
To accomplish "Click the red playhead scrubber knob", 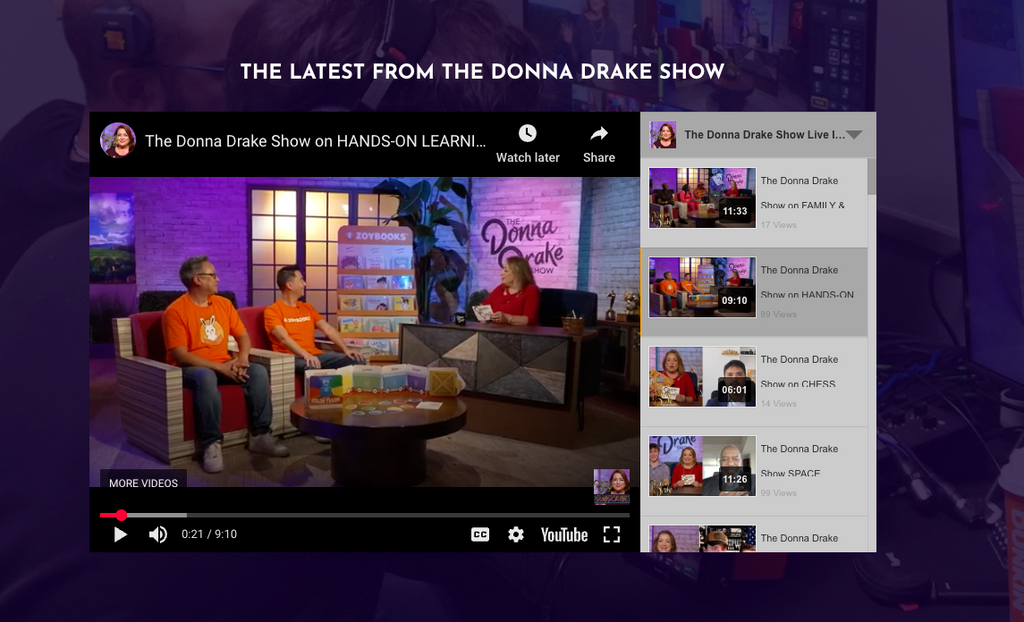I will (121, 515).
